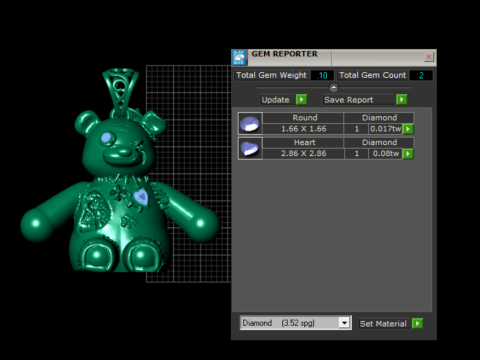Click the slider handle below Total Gem Weight
Screen dimensions: 480x360
333,88
